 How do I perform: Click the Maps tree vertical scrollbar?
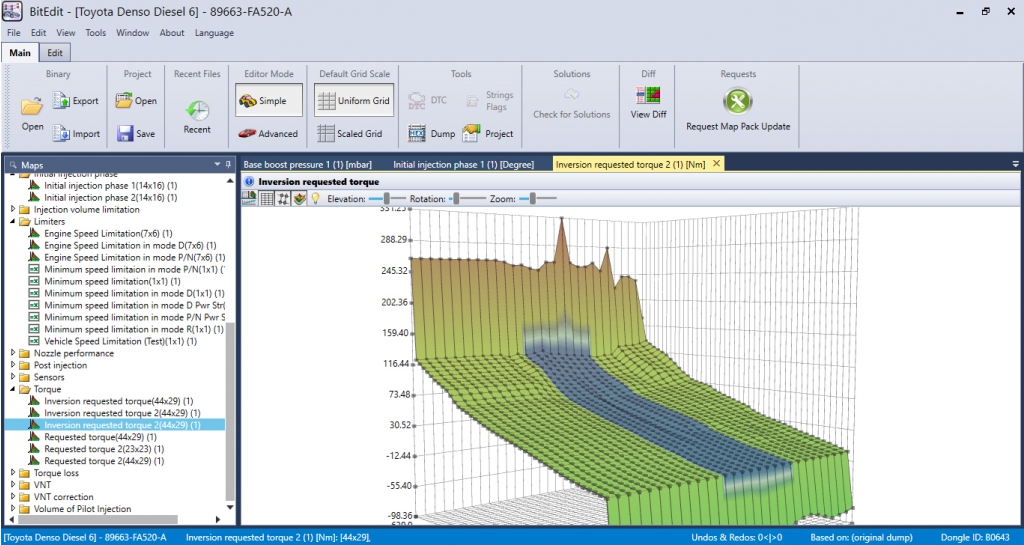pyautogui.click(x=229, y=412)
